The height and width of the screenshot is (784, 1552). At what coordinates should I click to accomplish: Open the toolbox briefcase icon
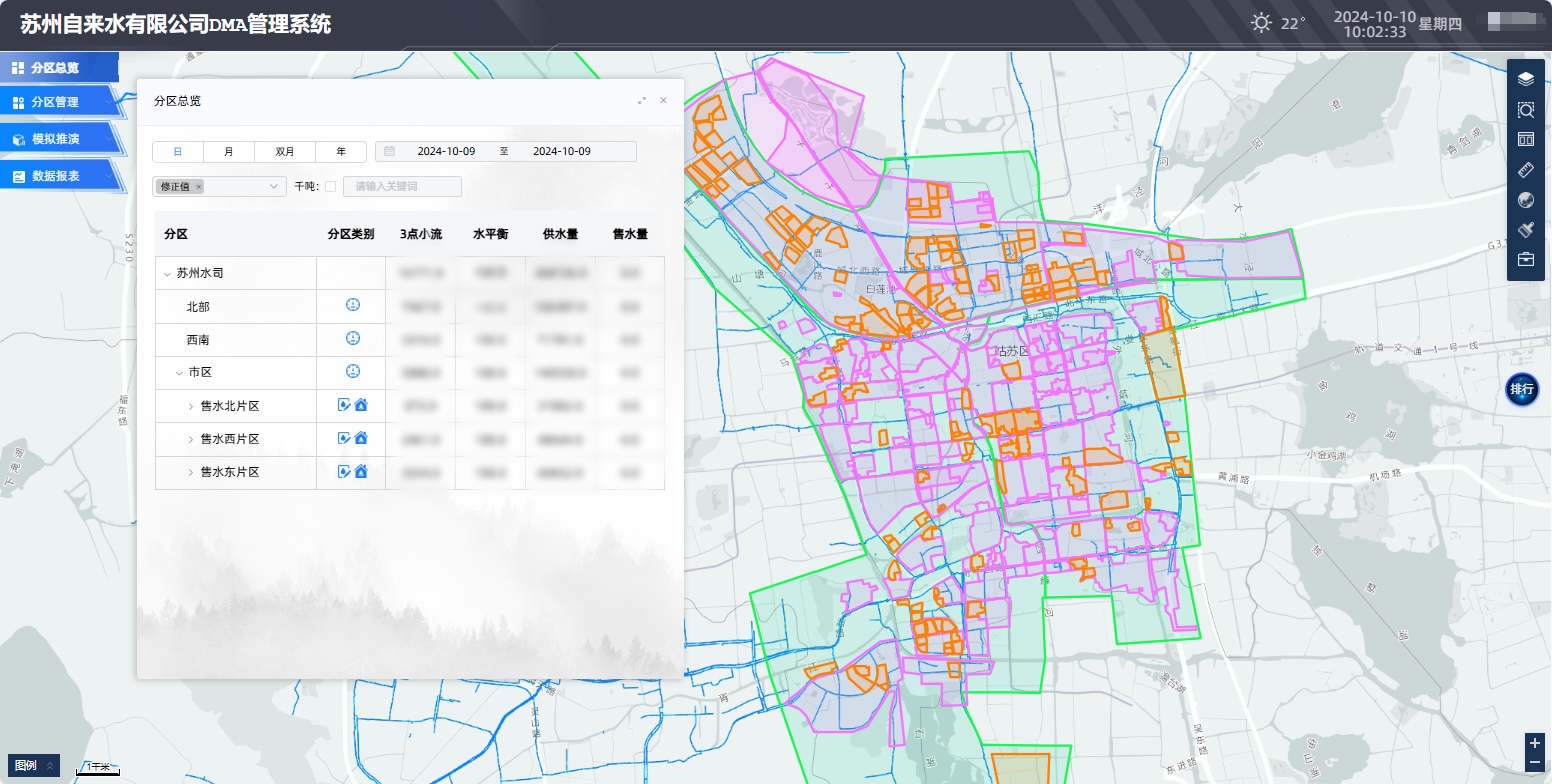1525,260
